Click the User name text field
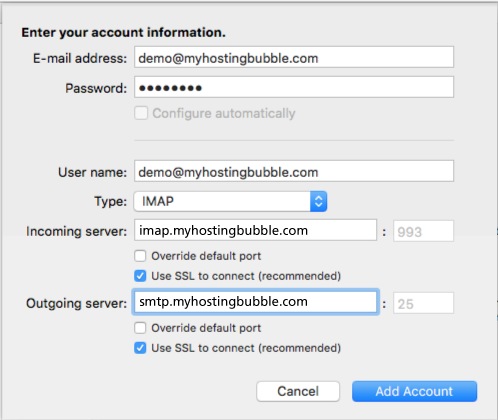This screenshot has height=420, width=498. (294, 171)
